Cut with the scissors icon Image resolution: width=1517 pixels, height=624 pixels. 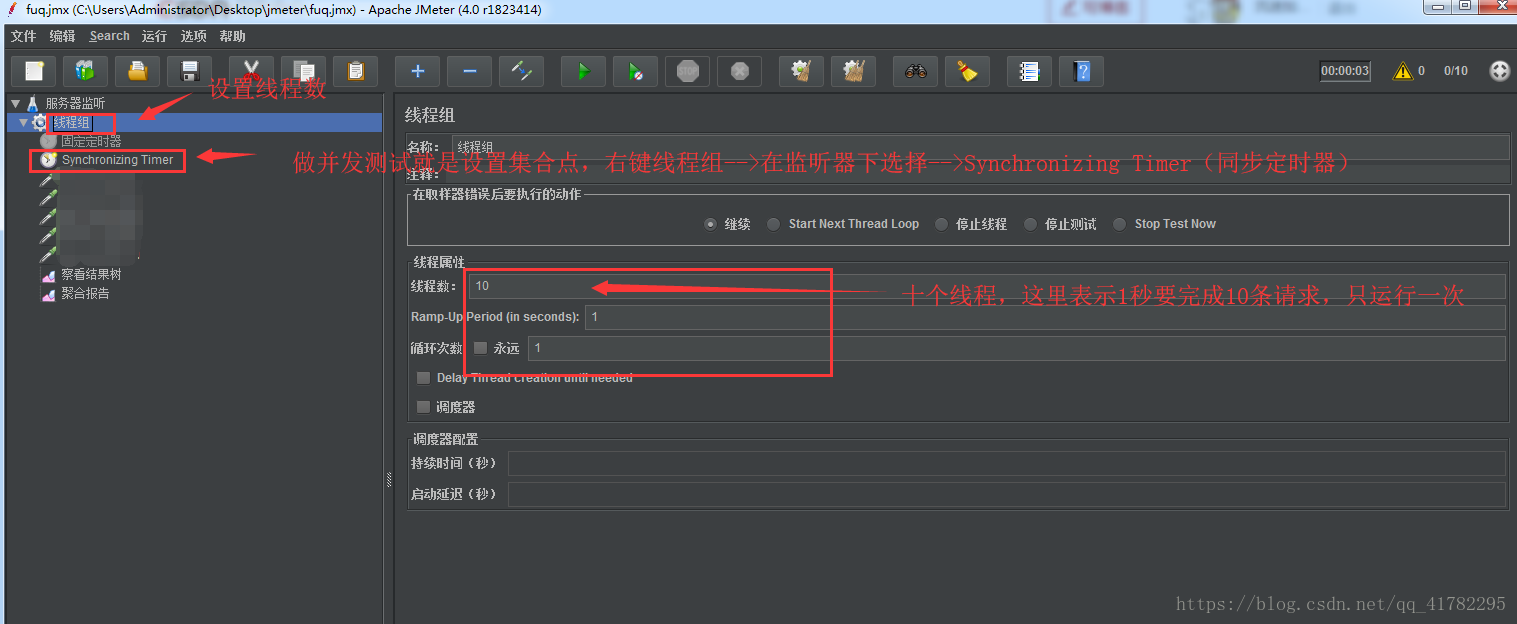pos(251,71)
